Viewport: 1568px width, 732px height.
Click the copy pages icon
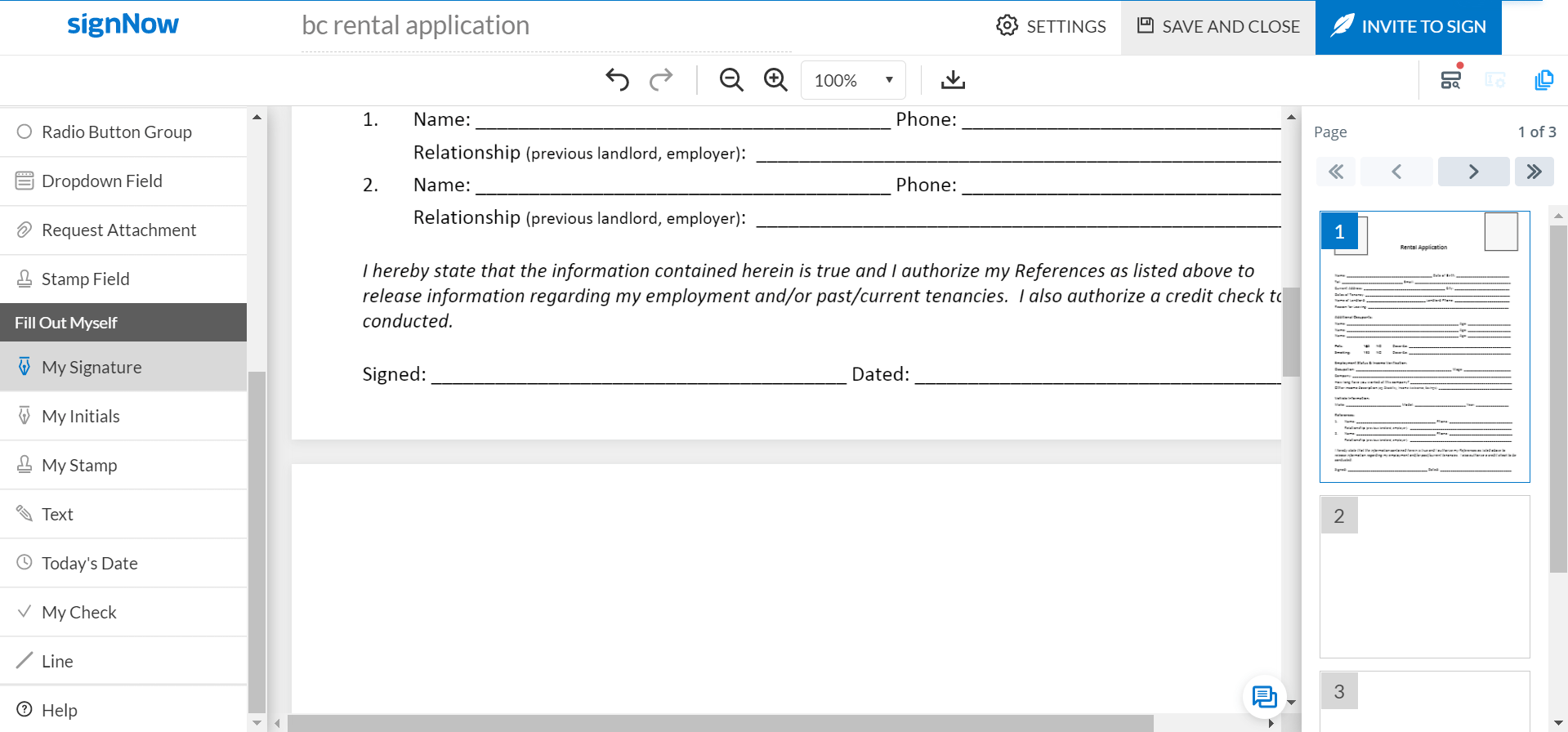(1543, 80)
